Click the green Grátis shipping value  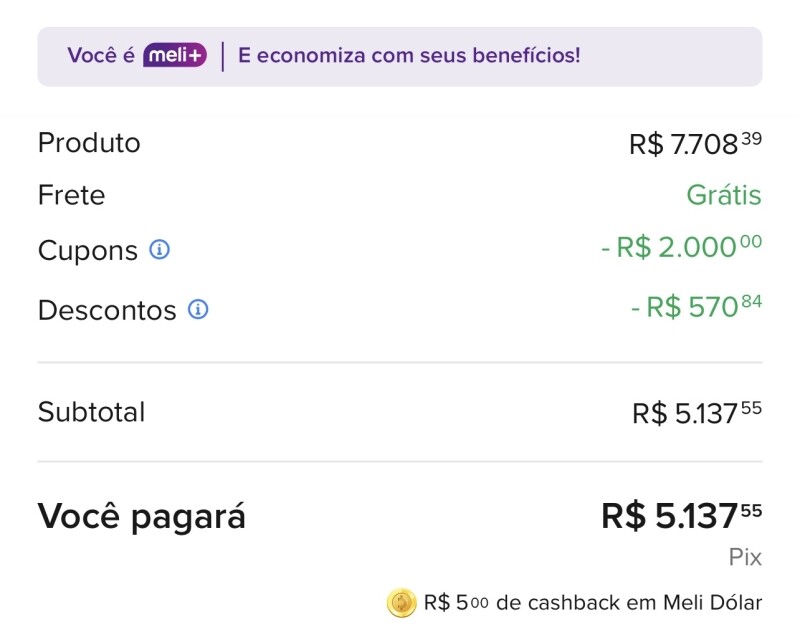point(724,195)
